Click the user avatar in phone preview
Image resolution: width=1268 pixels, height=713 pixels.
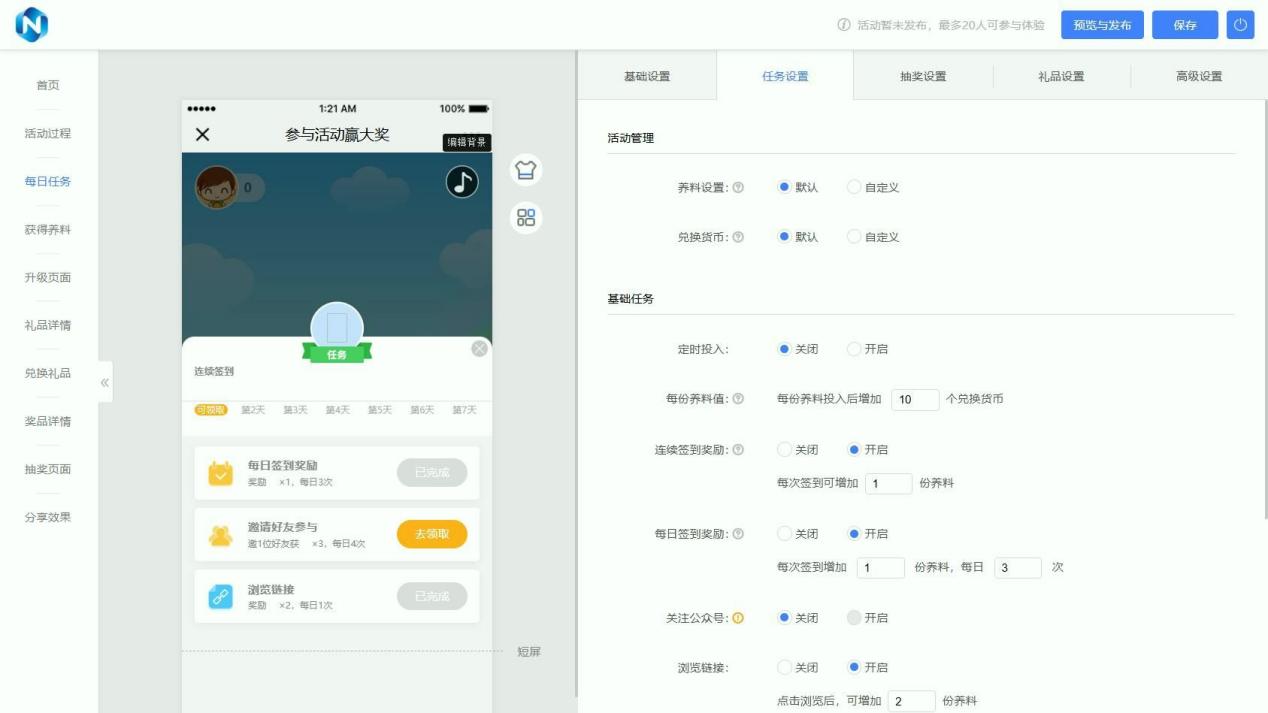coord(216,187)
